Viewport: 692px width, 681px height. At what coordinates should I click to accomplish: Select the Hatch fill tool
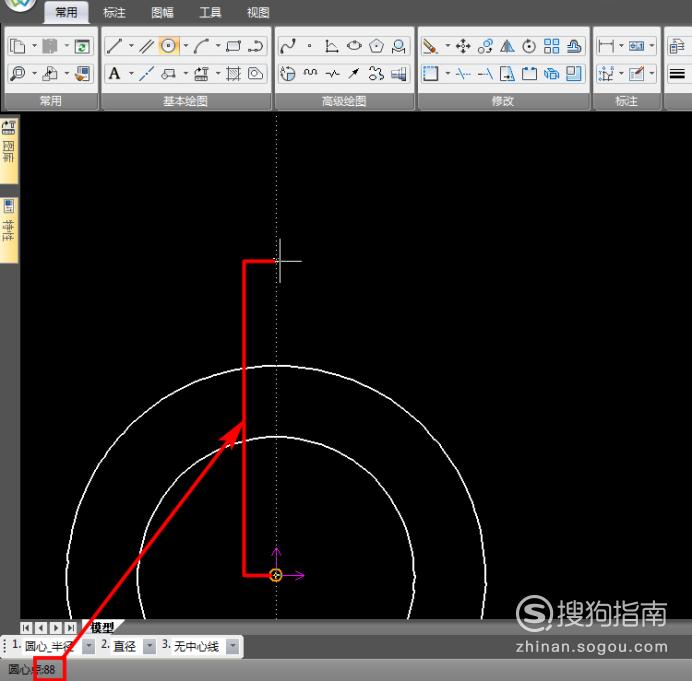point(233,73)
